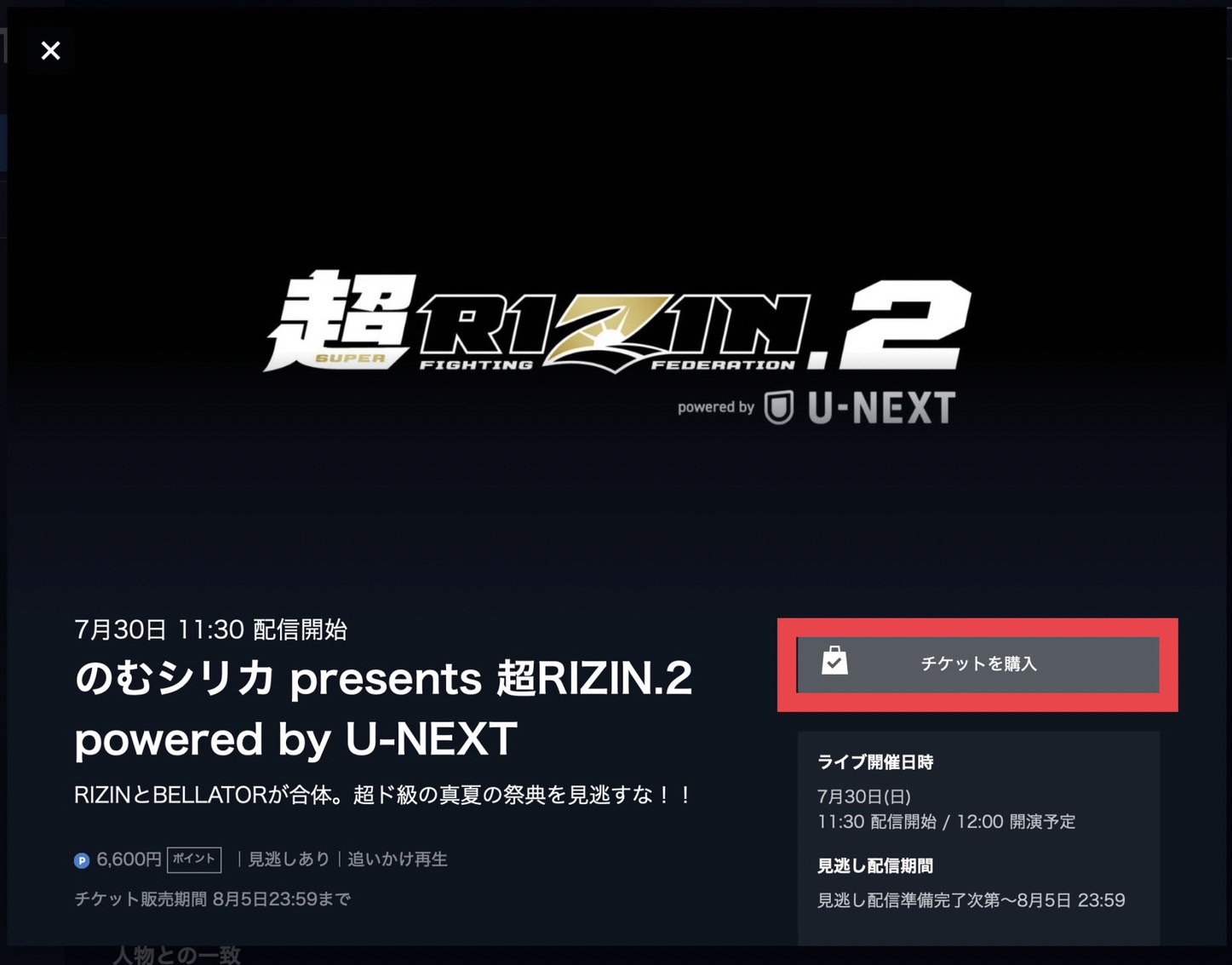This screenshot has width=1232, height=965.
Task: Click the ポイント badge next to price
Action: (194, 859)
